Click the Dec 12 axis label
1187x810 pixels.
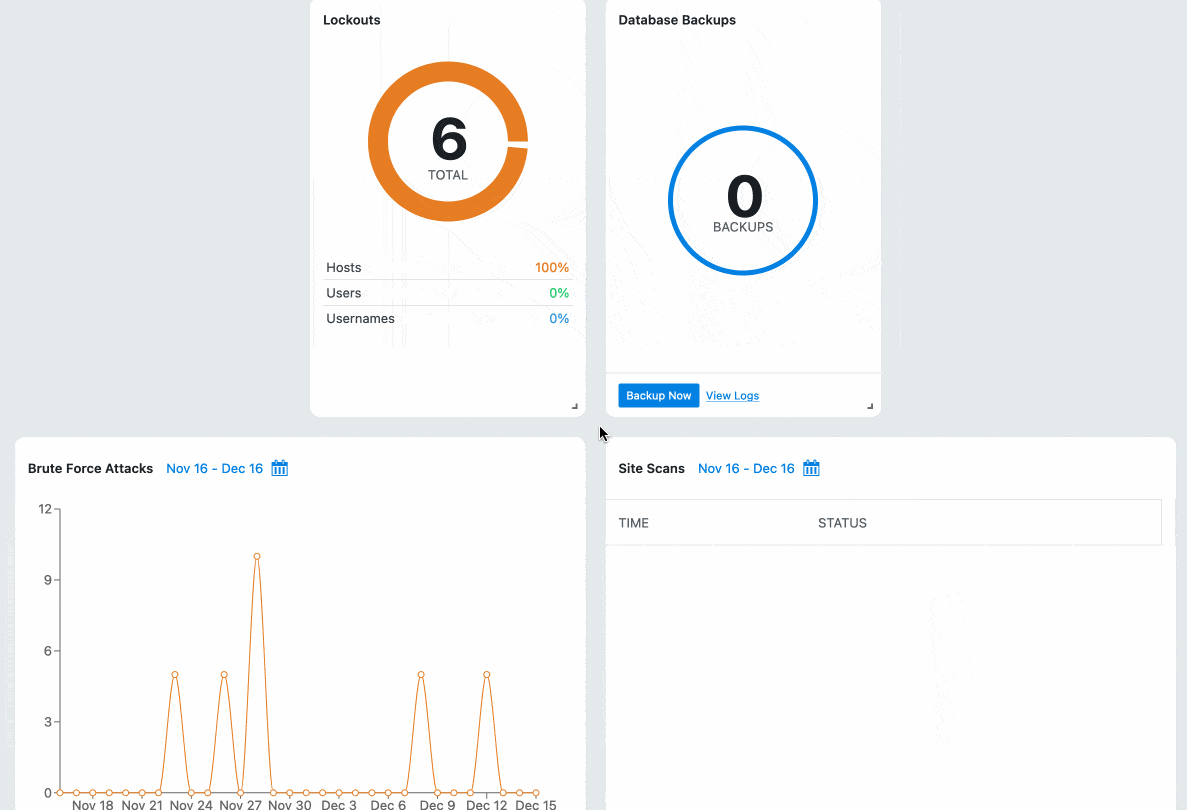point(486,805)
